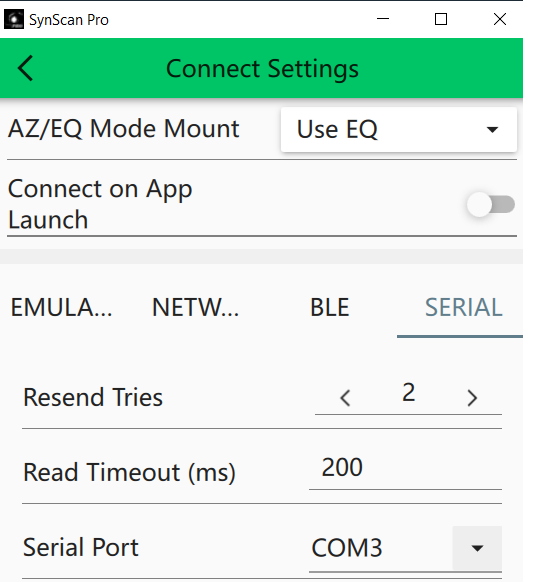Minimize the SynScan Pro window
The image size is (536, 582).
tap(383, 19)
